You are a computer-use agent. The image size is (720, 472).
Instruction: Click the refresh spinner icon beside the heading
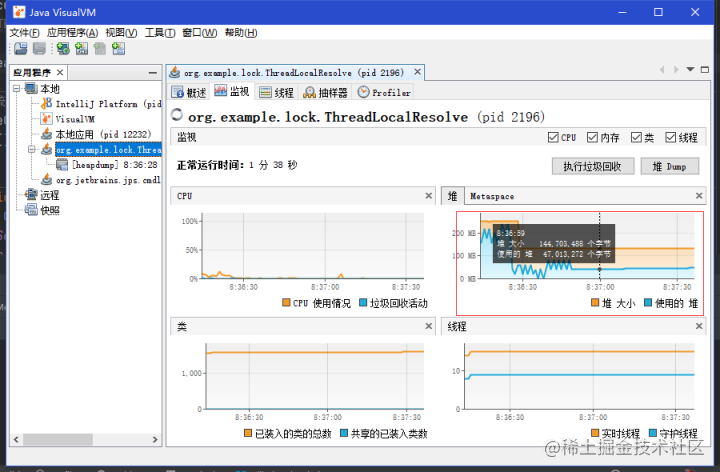pyautogui.click(x=177, y=115)
